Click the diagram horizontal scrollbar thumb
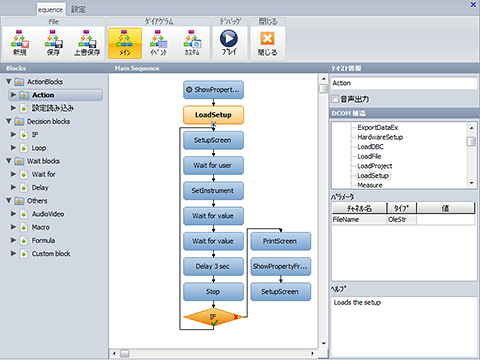480x360 pixels. pyautogui.click(x=125, y=353)
